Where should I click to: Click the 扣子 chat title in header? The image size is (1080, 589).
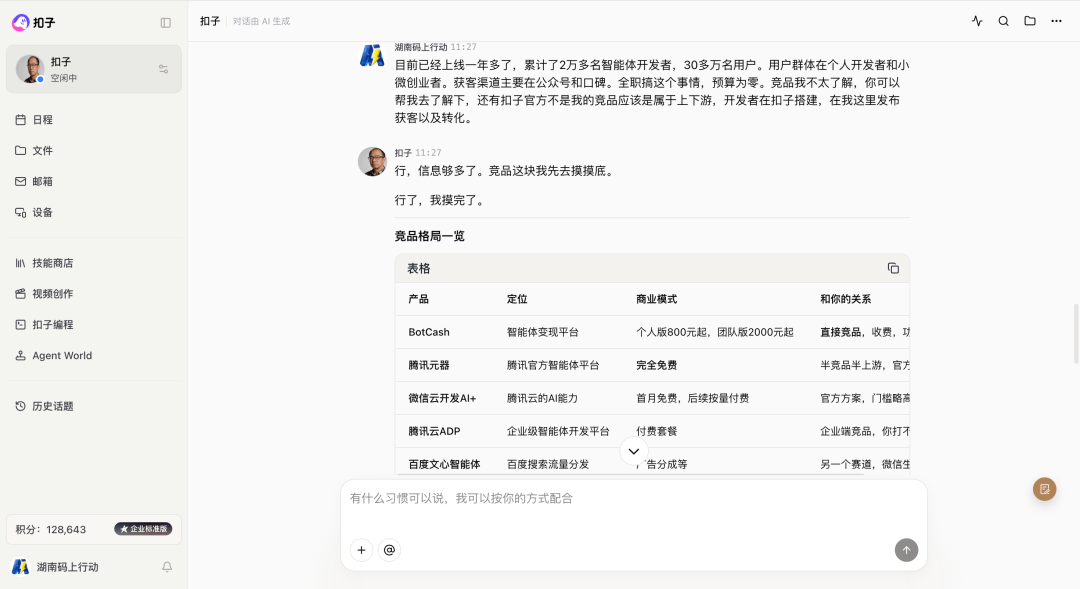coord(210,21)
